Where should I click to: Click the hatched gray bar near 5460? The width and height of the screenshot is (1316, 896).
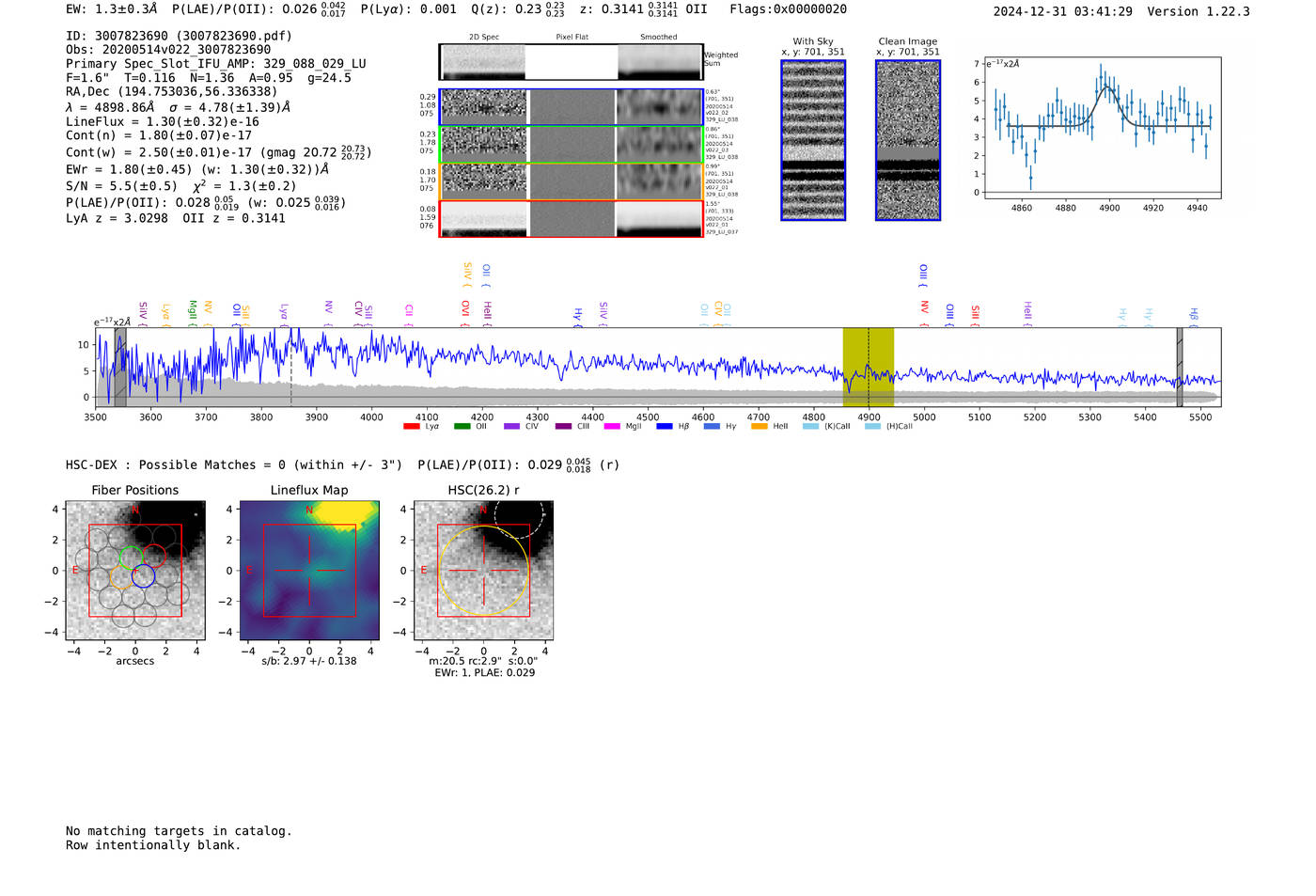point(1180,367)
